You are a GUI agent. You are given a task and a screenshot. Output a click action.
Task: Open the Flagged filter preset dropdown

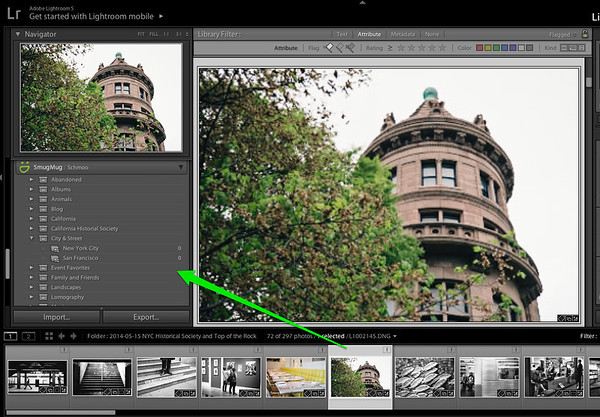(x=562, y=34)
